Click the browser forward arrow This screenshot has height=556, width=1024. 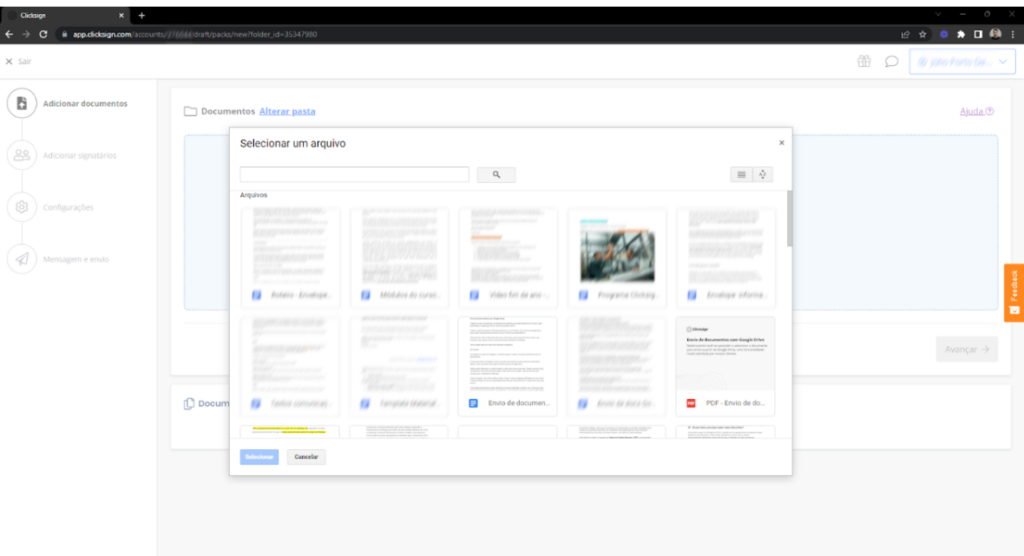26,34
